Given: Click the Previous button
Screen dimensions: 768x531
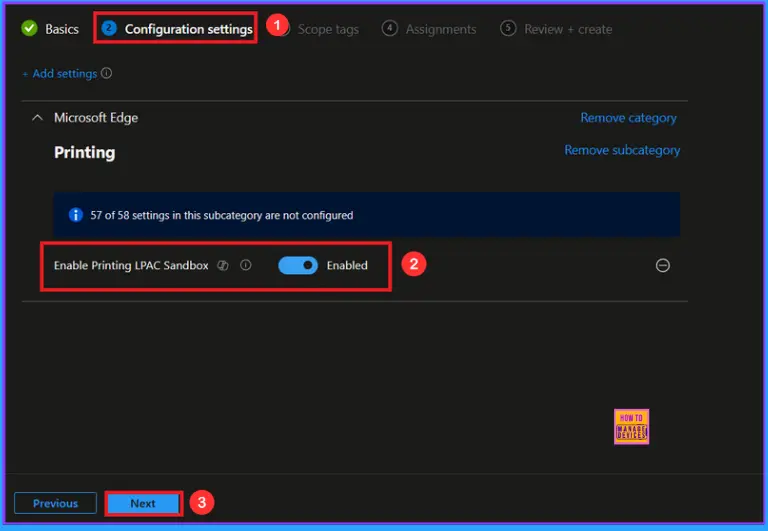Looking at the screenshot, I should tap(55, 503).
